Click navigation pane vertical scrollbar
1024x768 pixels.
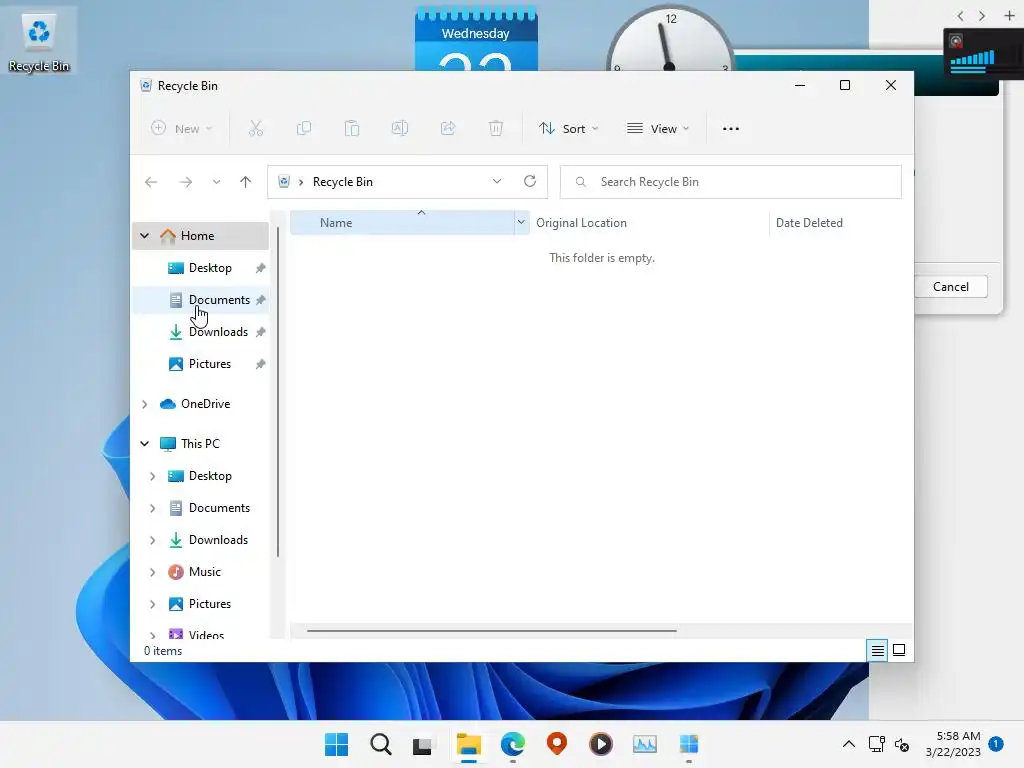click(x=278, y=392)
